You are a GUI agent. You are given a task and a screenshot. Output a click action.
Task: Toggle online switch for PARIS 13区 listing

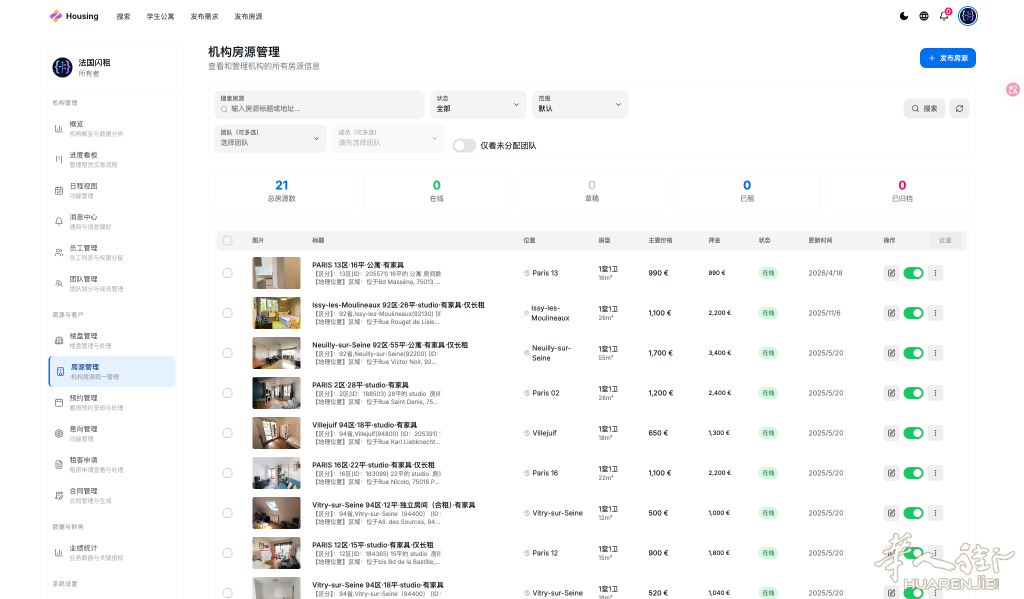(914, 273)
